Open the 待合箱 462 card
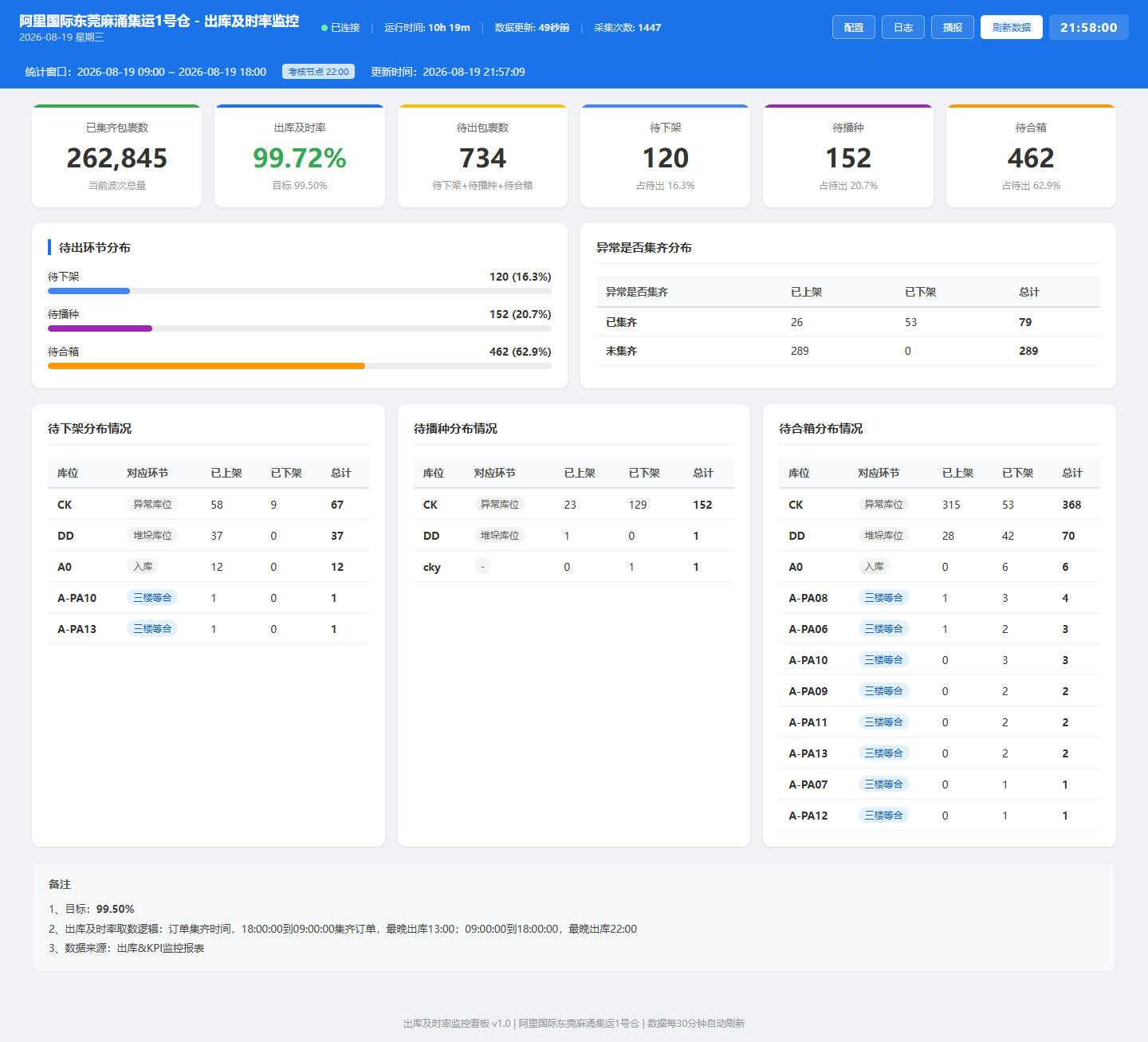 [x=1031, y=156]
